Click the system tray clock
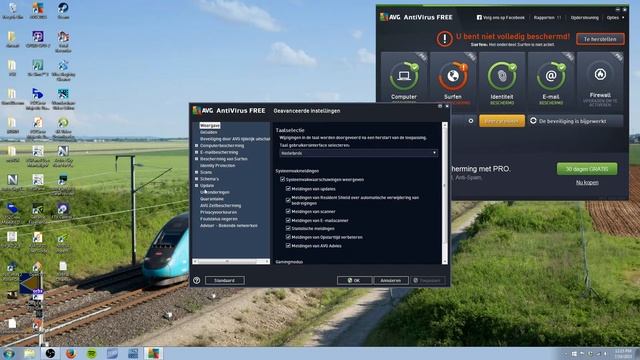This screenshot has width=640, height=360. pos(623,353)
